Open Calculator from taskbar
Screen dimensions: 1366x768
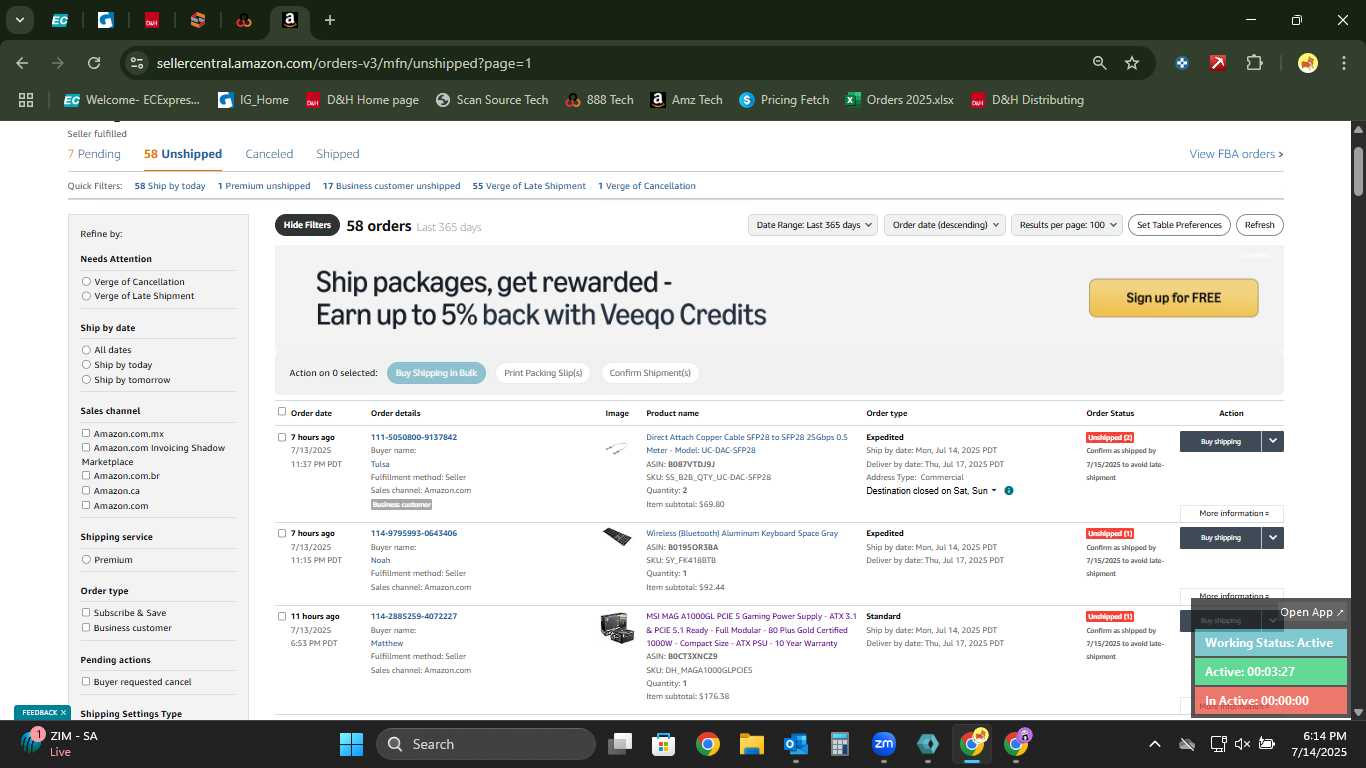pos(840,744)
